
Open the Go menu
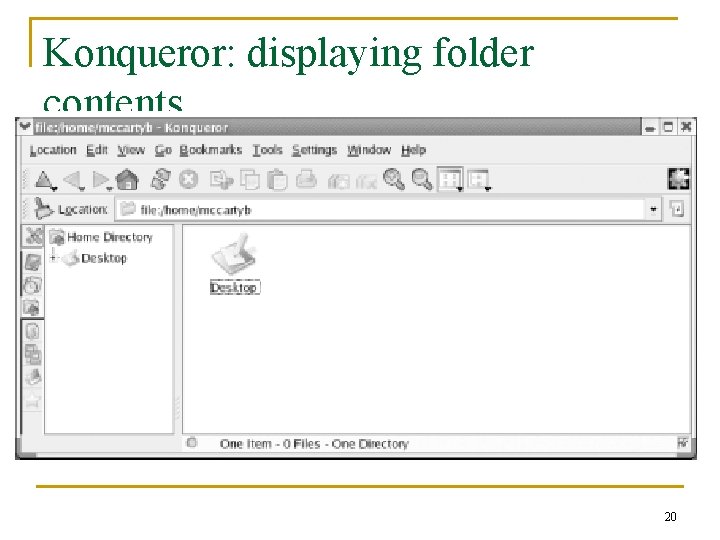point(163,150)
